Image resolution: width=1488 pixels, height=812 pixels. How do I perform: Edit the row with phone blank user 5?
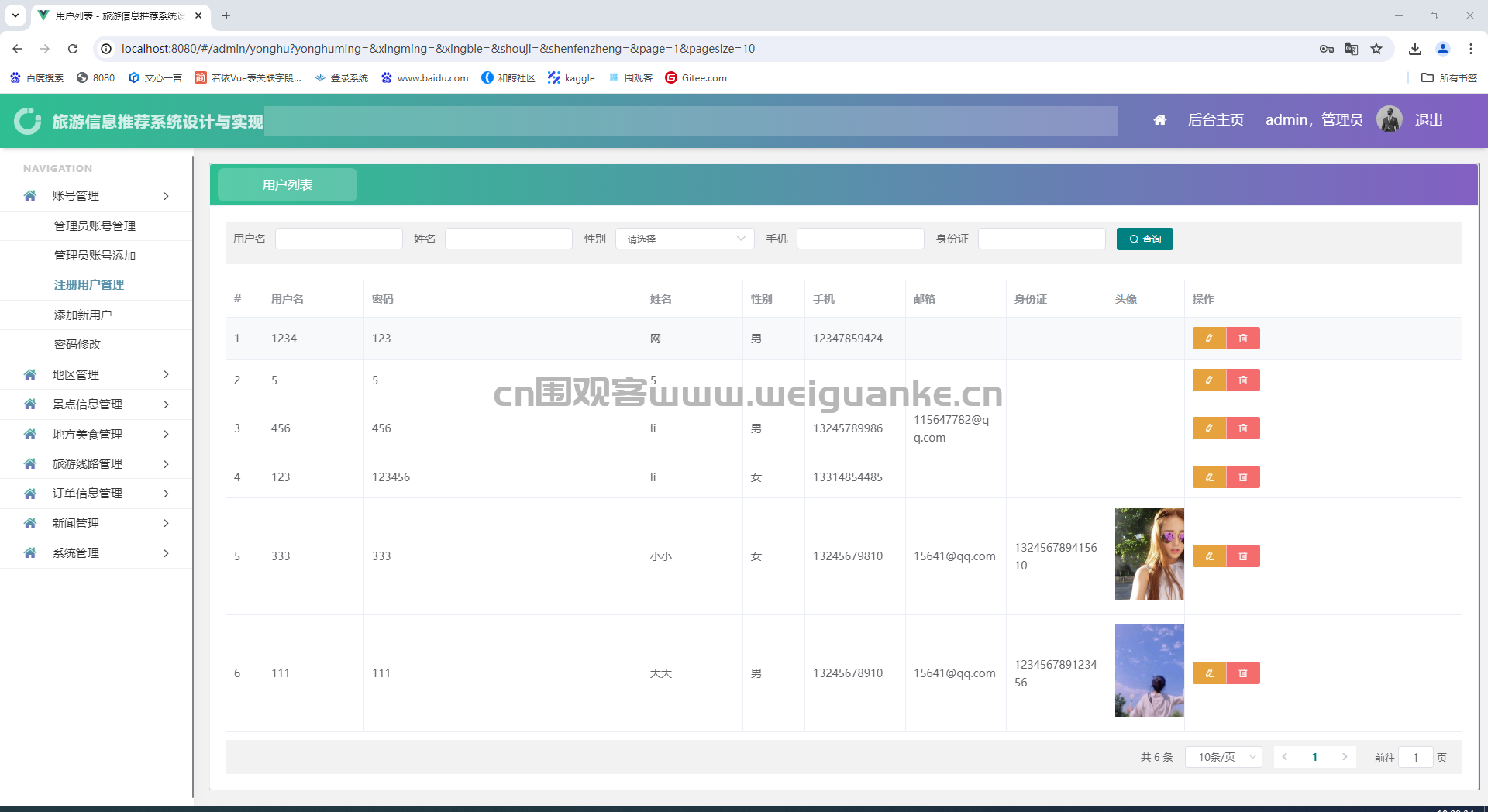click(1209, 380)
